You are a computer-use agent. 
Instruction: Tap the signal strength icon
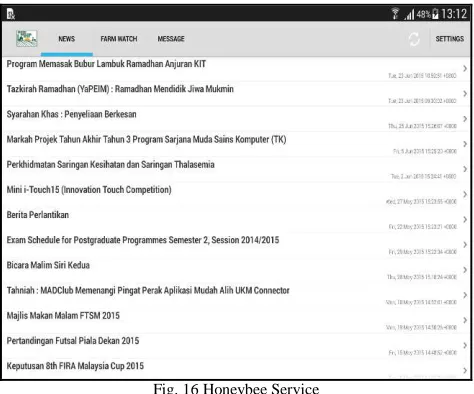(409, 14)
